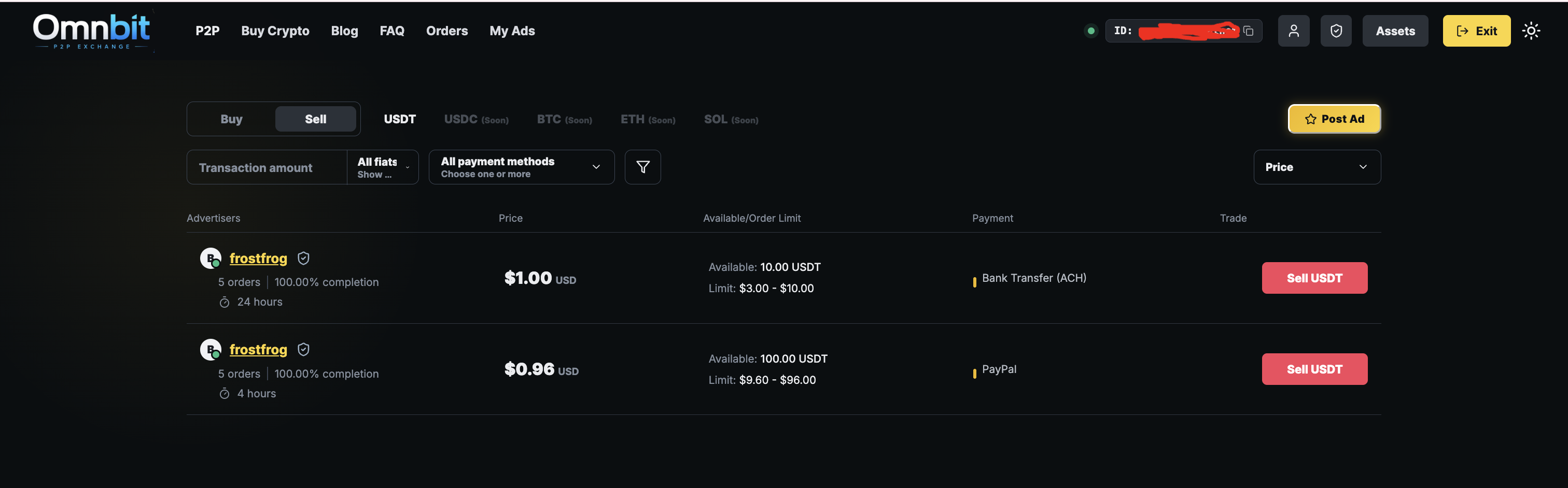
Task: Open Buy Crypto in the navigation
Action: click(275, 31)
